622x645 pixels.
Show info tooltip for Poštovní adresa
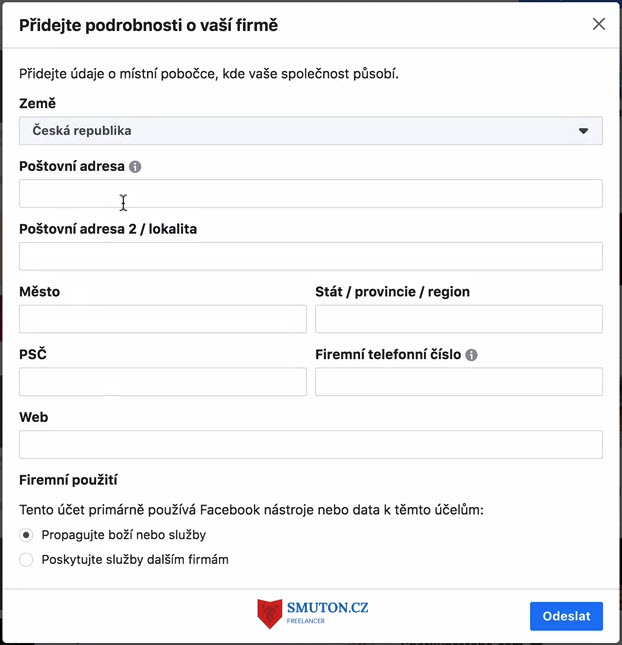tap(135, 167)
